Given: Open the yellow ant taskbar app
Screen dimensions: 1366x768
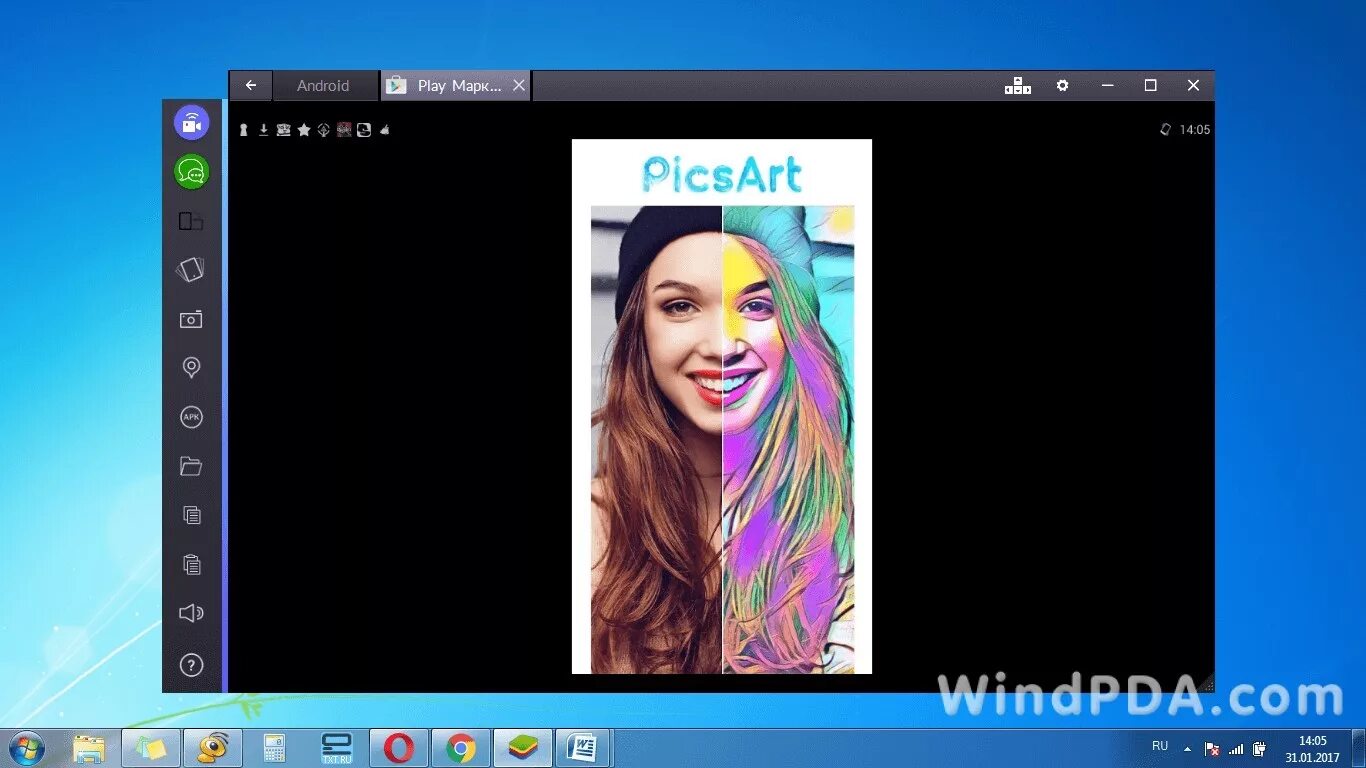Looking at the screenshot, I should click(x=213, y=748).
